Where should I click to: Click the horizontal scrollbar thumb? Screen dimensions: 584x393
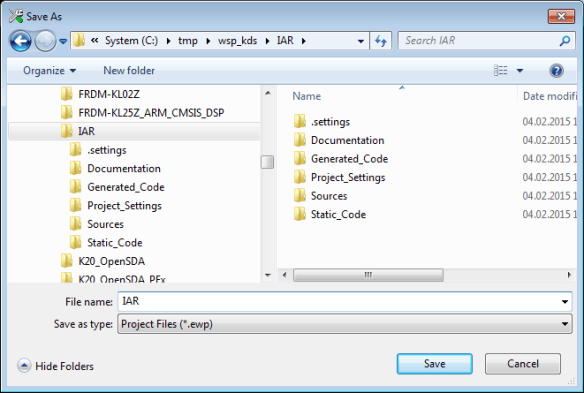[368, 275]
